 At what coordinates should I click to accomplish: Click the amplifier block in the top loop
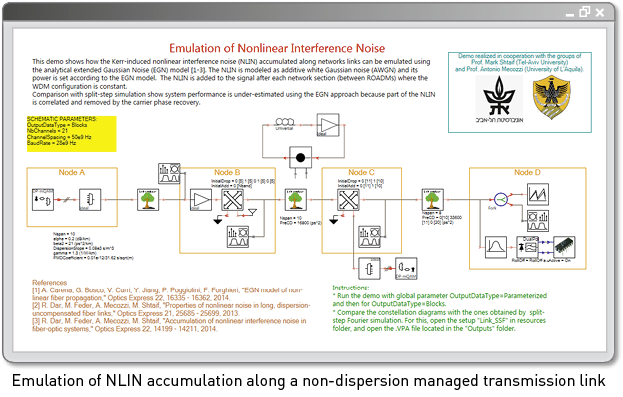click(328, 125)
